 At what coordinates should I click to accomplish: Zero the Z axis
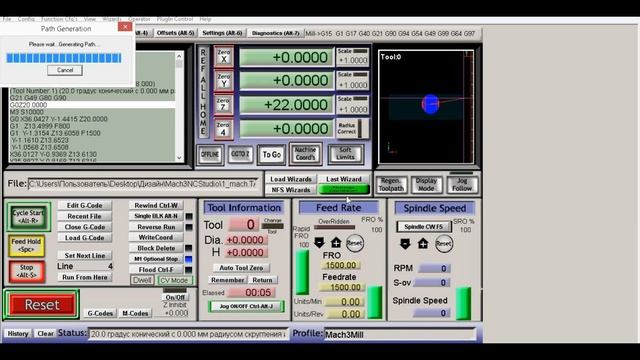point(224,104)
